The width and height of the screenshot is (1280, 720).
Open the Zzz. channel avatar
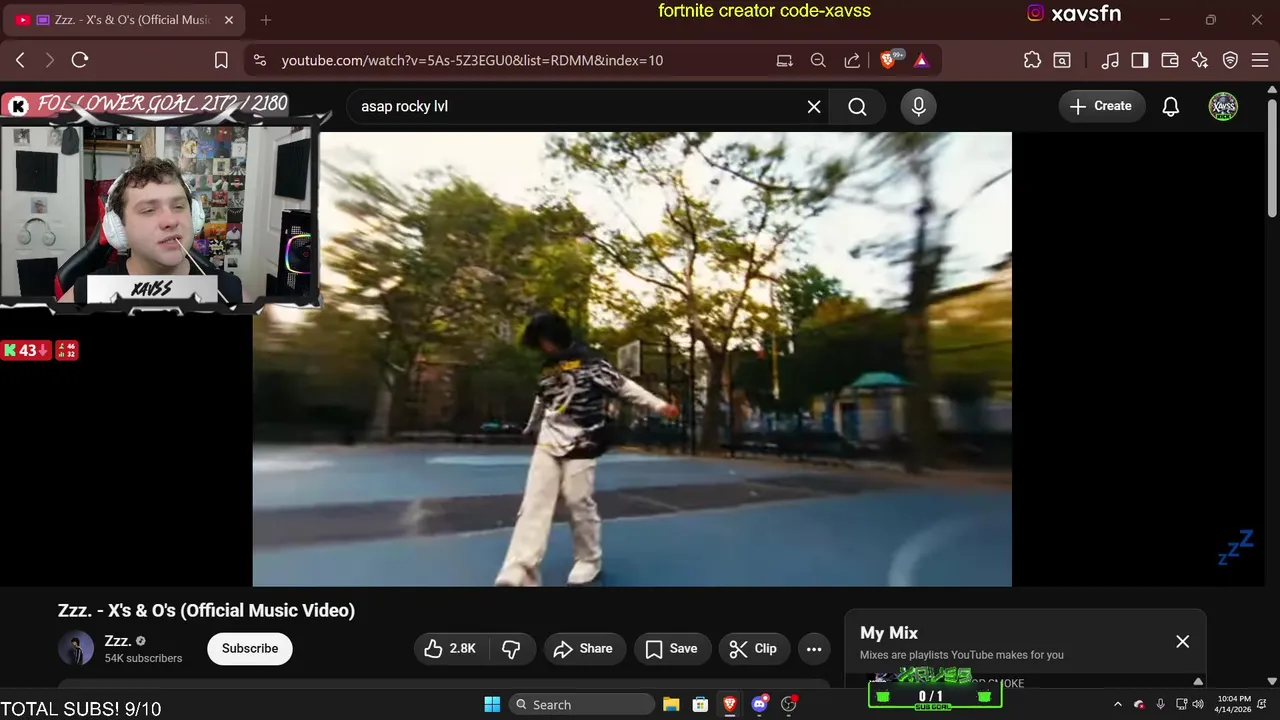(75, 648)
